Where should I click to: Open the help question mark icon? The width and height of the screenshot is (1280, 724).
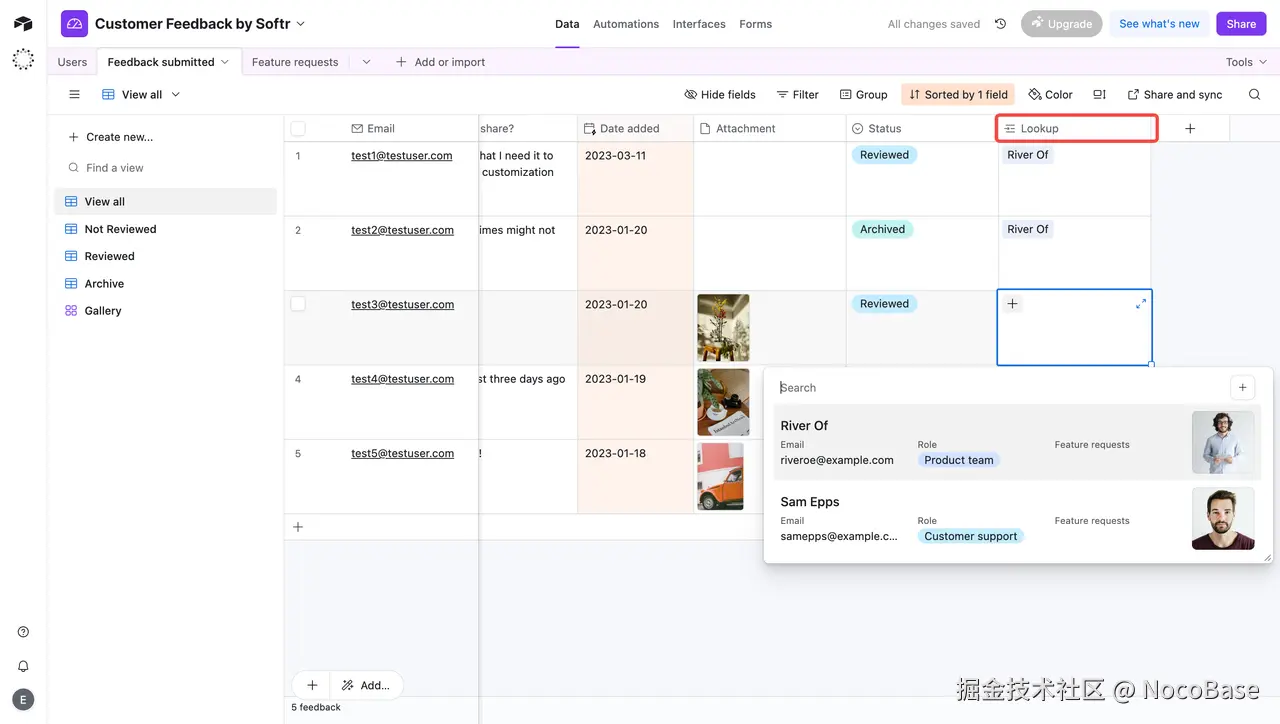22,631
